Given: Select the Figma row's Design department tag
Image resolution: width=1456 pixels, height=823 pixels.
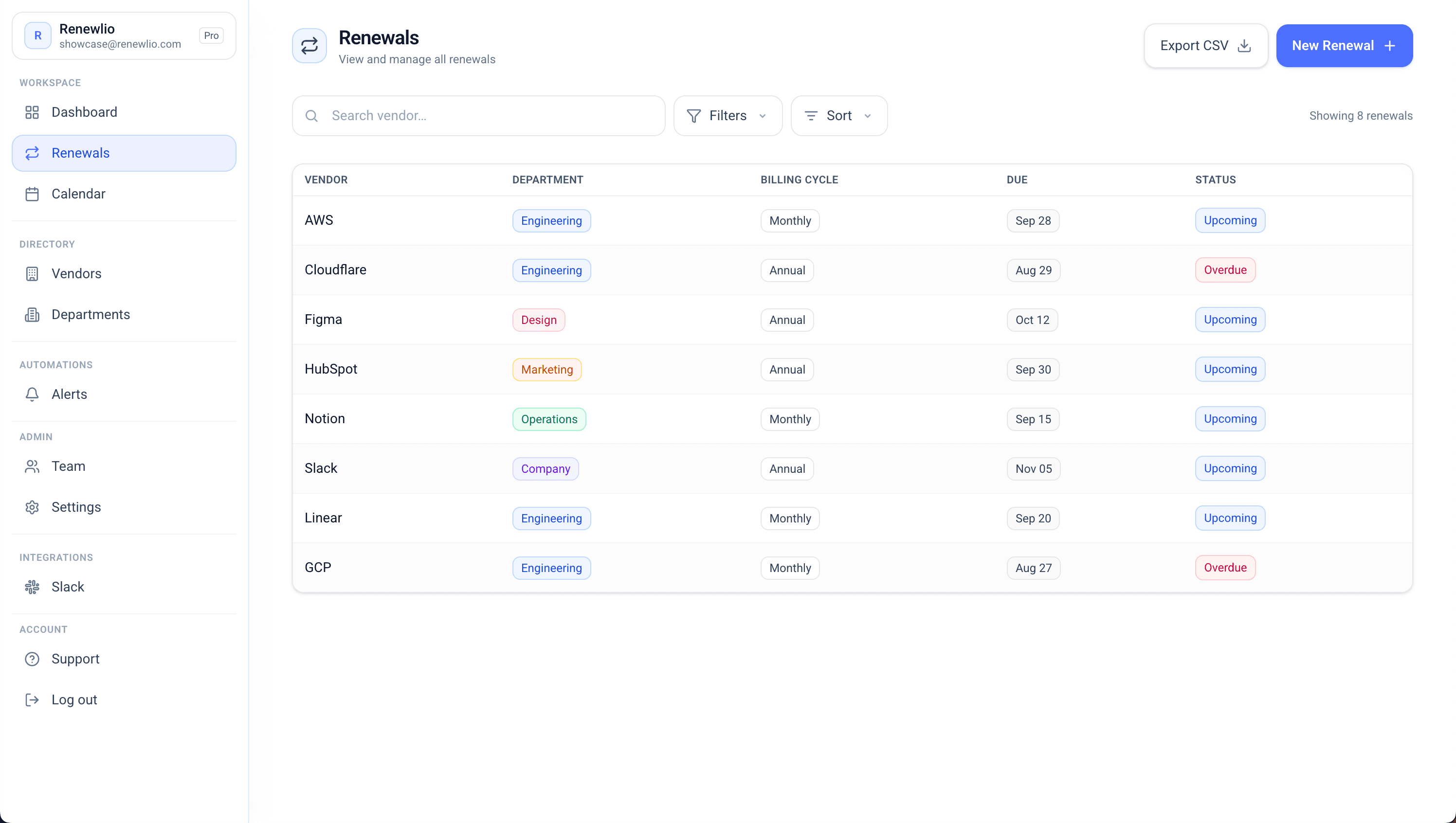Looking at the screenshot, I should 538,320.
